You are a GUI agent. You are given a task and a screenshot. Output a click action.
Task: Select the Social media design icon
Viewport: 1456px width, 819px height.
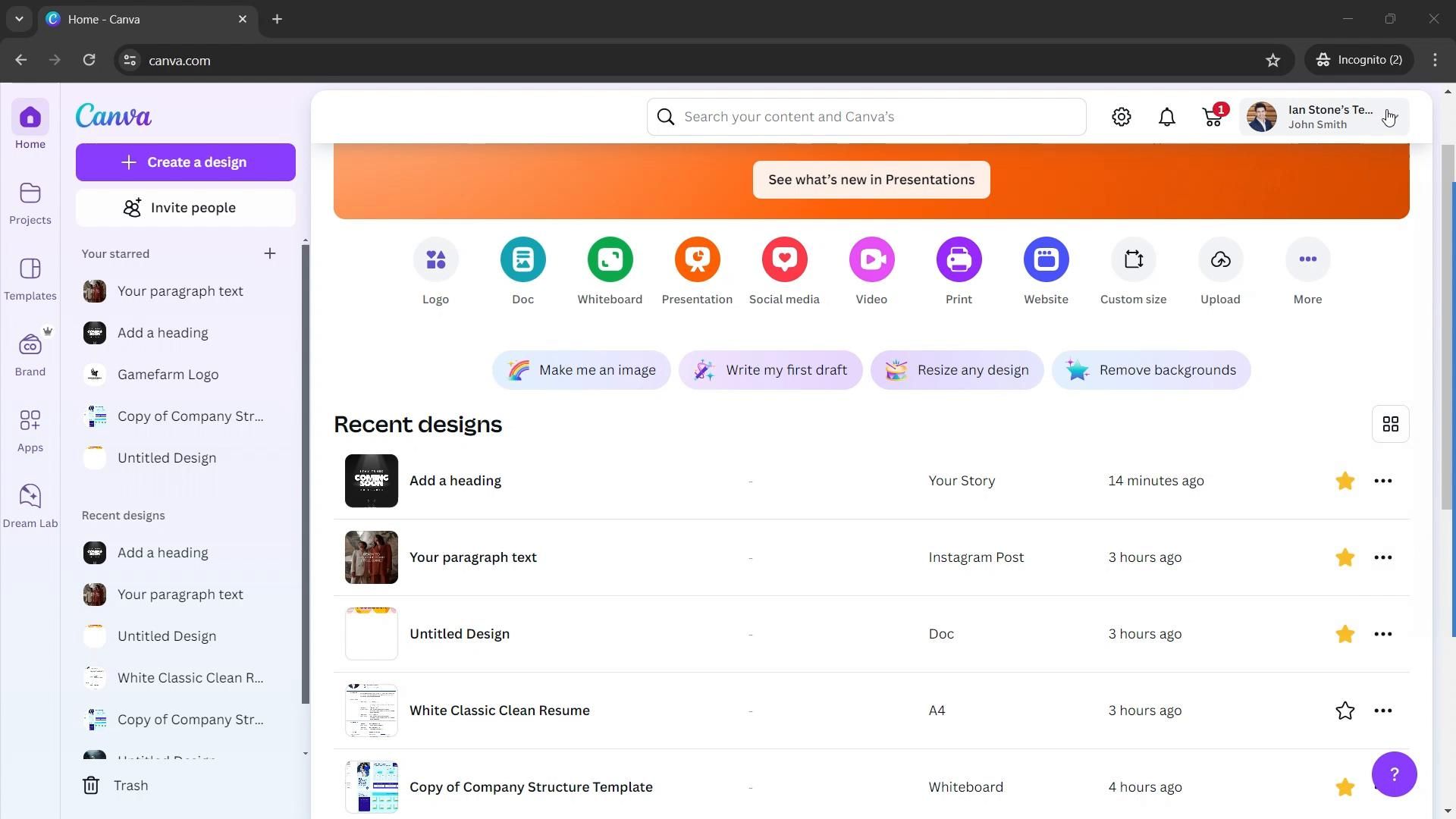pyautogui.click(x=784, y=260)
